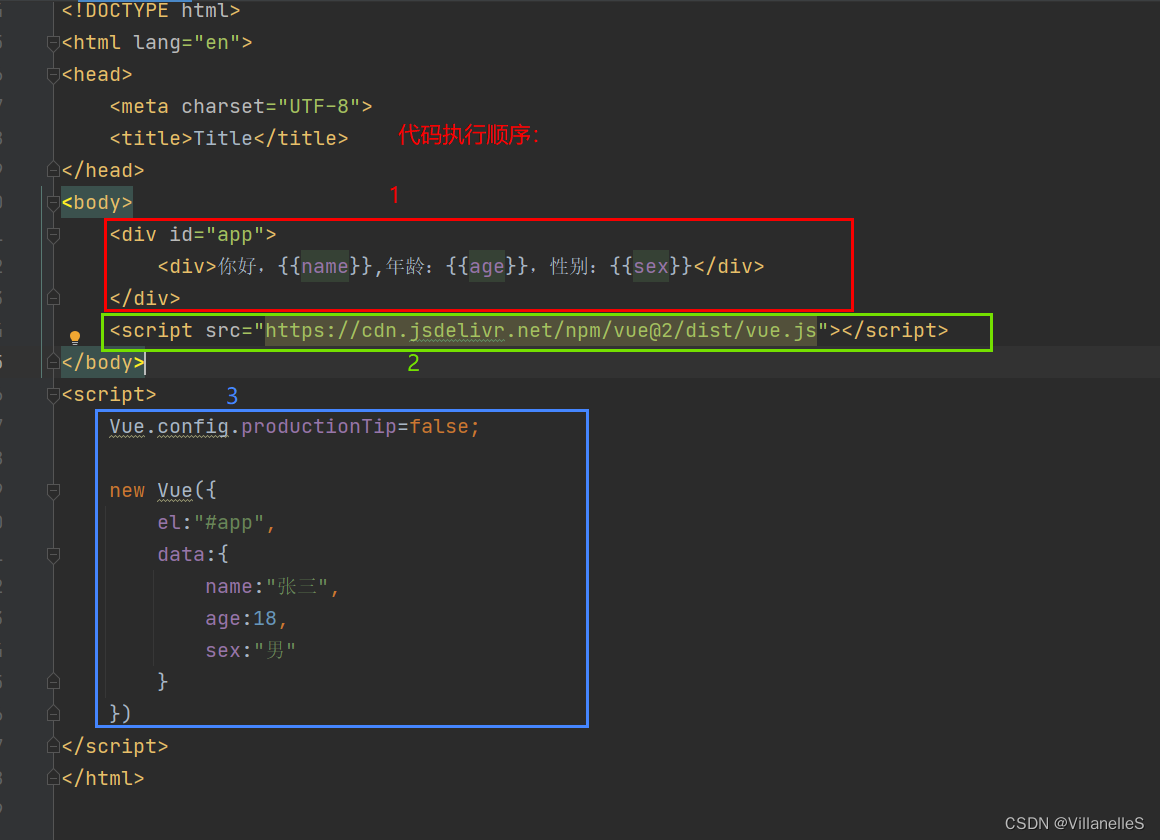This screenshot has width=1160, height=840.
Task: Collapse the opening body tag fold
Action: tap(53, 202)
